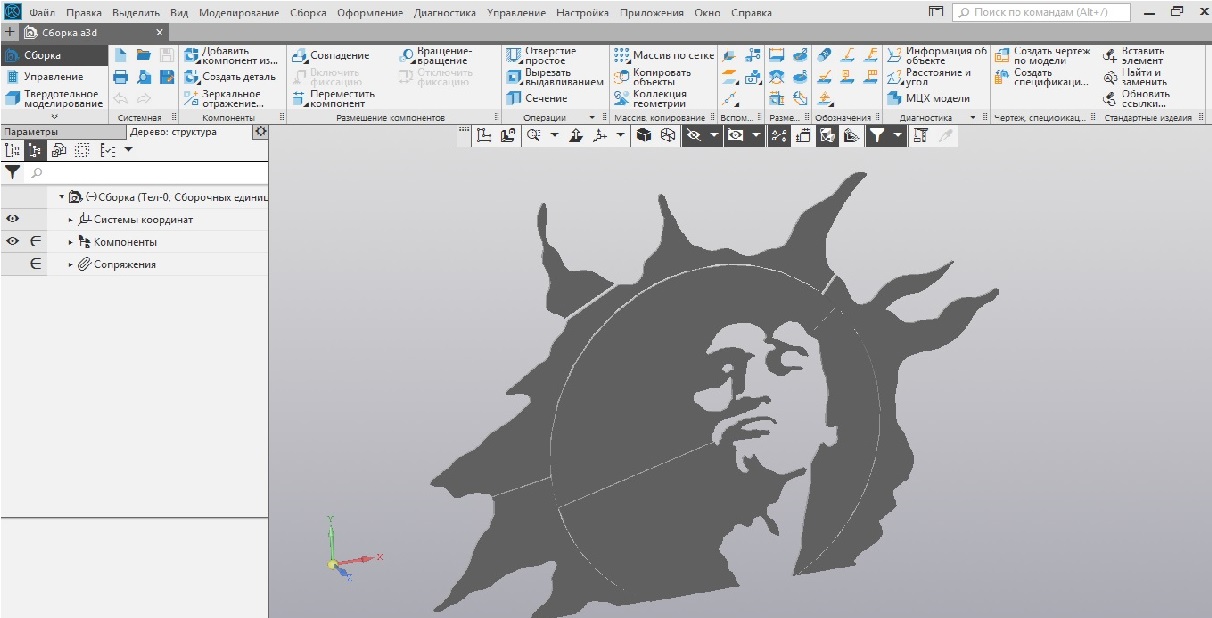Image resolution: width=1212 pixels, height=618 pixels.
Task: Open the Файл menu
Action: (42, 13)
